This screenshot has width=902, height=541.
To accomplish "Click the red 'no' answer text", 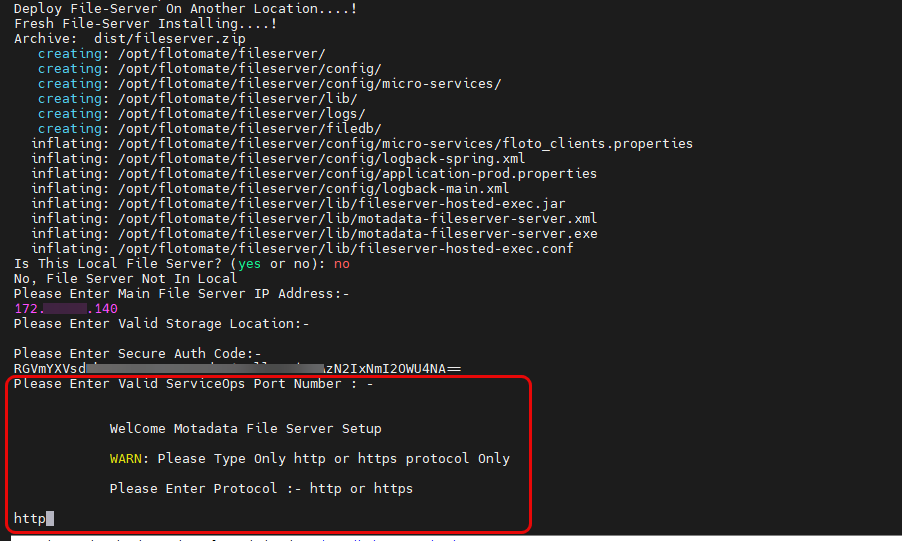I will tap(341, 264).
